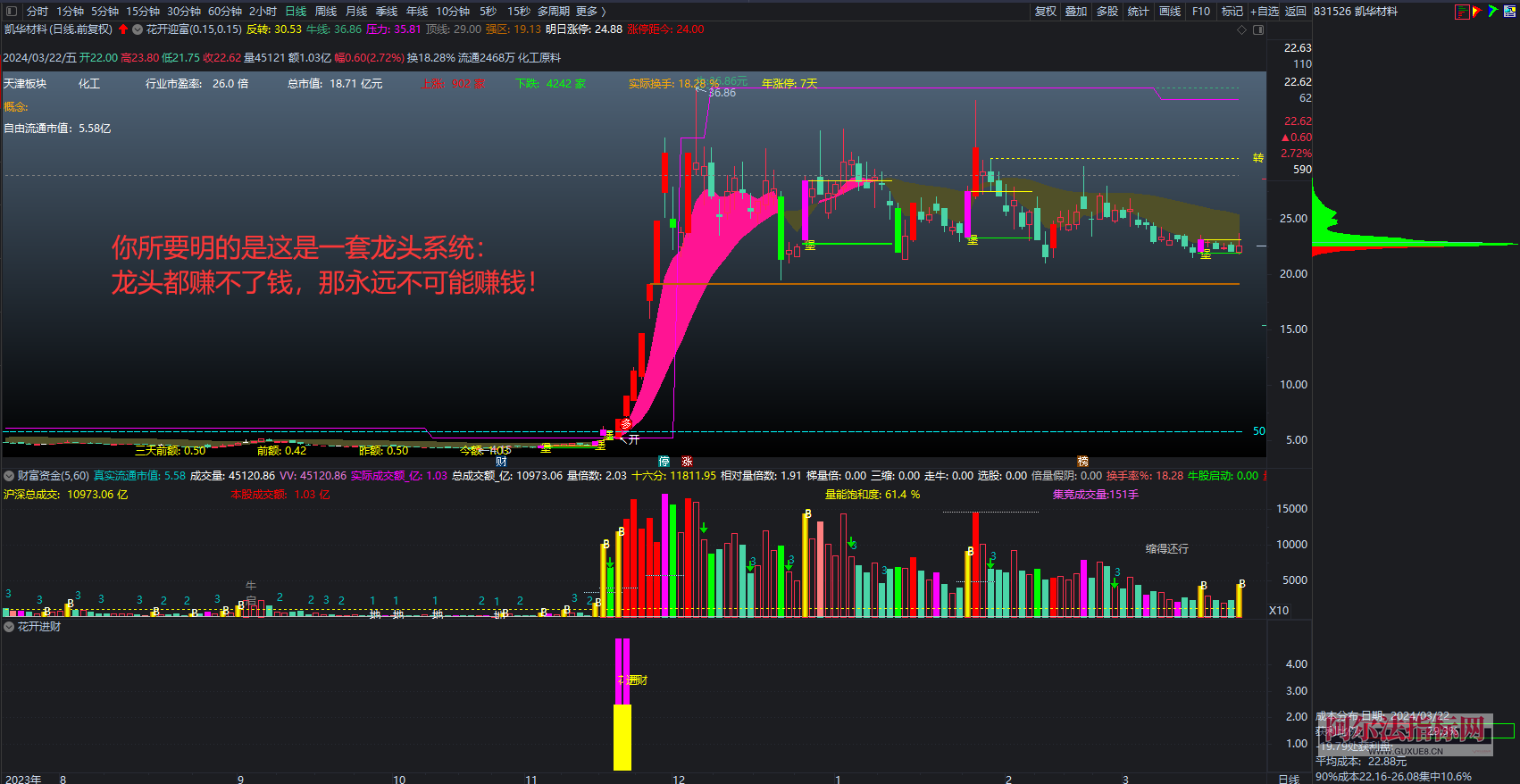Click the red-yellow flame indicator icon
Image resolution: width=1520 pixels, height=784 pixels.
pos(1476,11)
